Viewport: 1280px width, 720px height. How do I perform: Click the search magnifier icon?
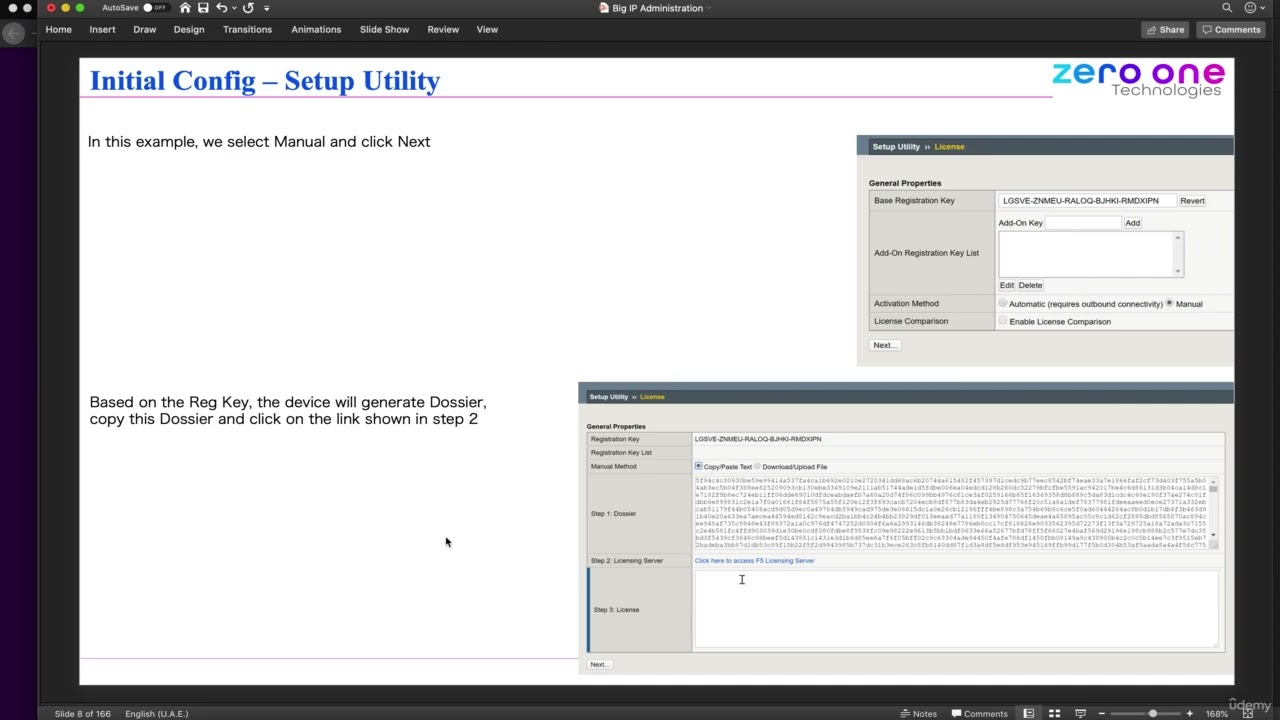click(1227, 8)
